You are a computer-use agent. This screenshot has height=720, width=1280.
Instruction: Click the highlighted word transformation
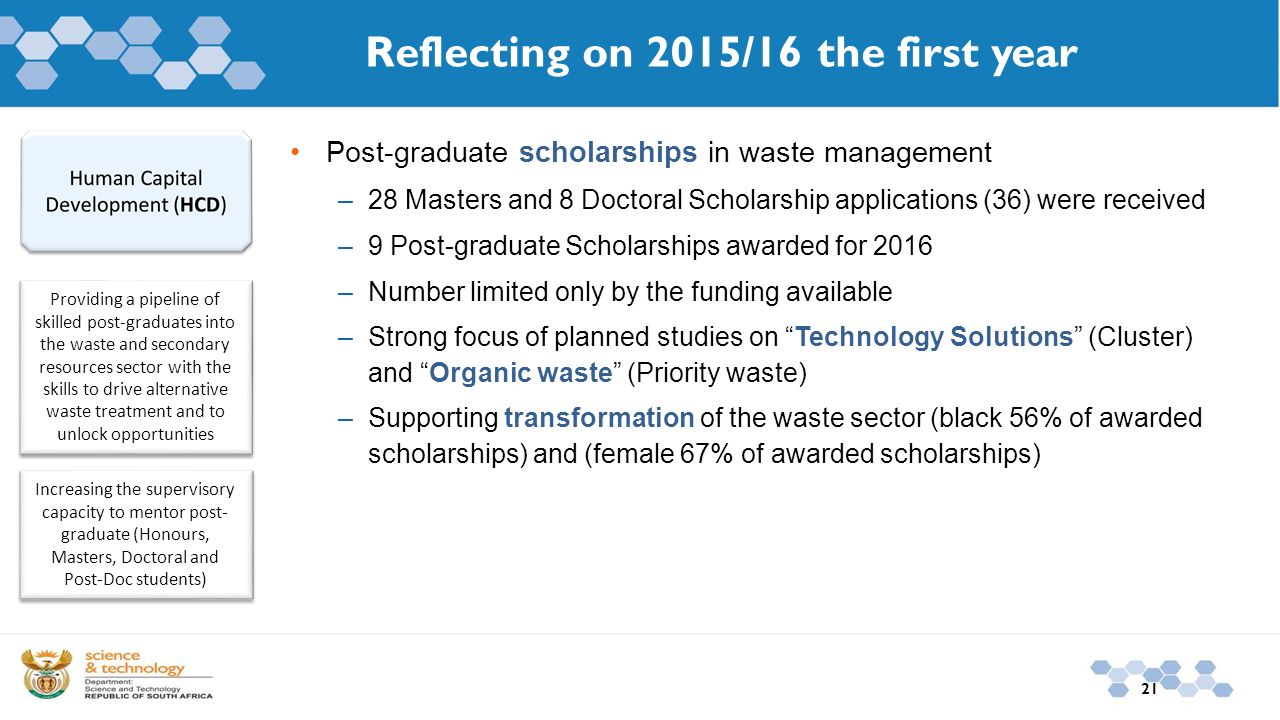(x=599, y=418)
